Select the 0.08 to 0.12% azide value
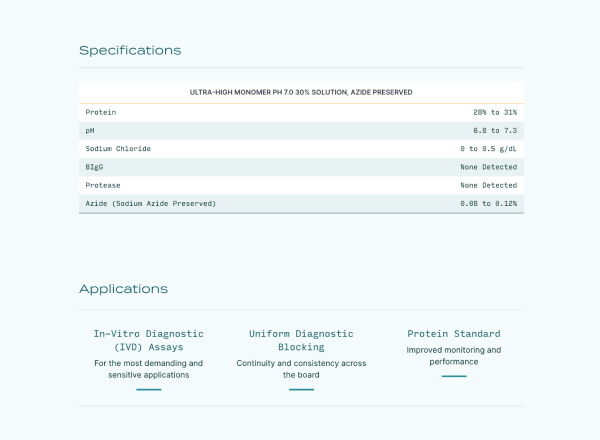The width and height of the screenshot is (600, 440). pos(489,203)
